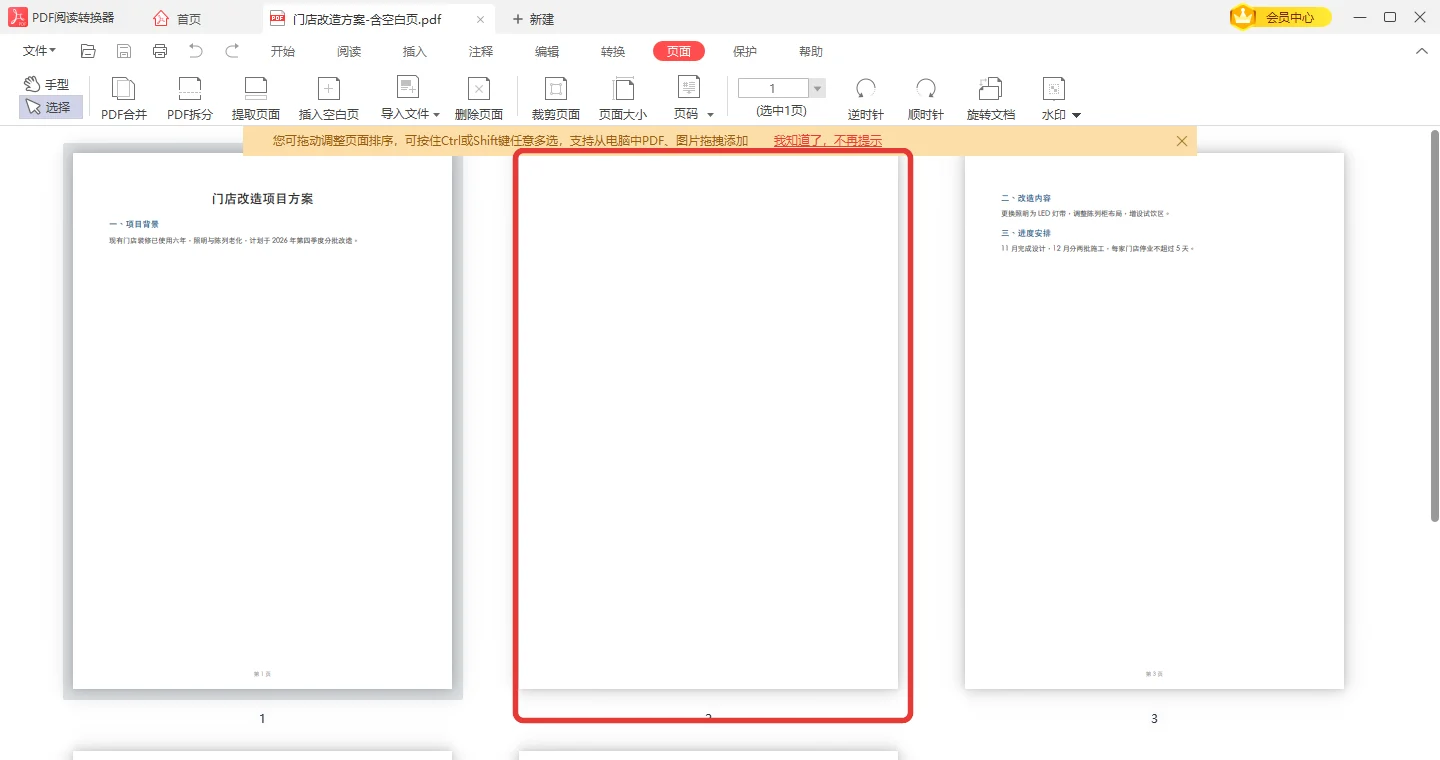Viewport: 1440px width, 760px height.
Task: Open the 页面大小 page size tool
Action: coord(623,99)
